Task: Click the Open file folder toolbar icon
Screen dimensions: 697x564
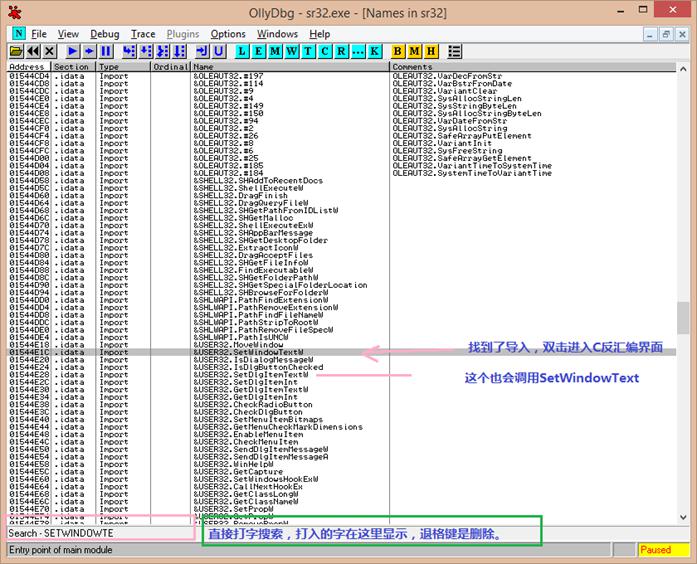Action: tap(16, 52)
